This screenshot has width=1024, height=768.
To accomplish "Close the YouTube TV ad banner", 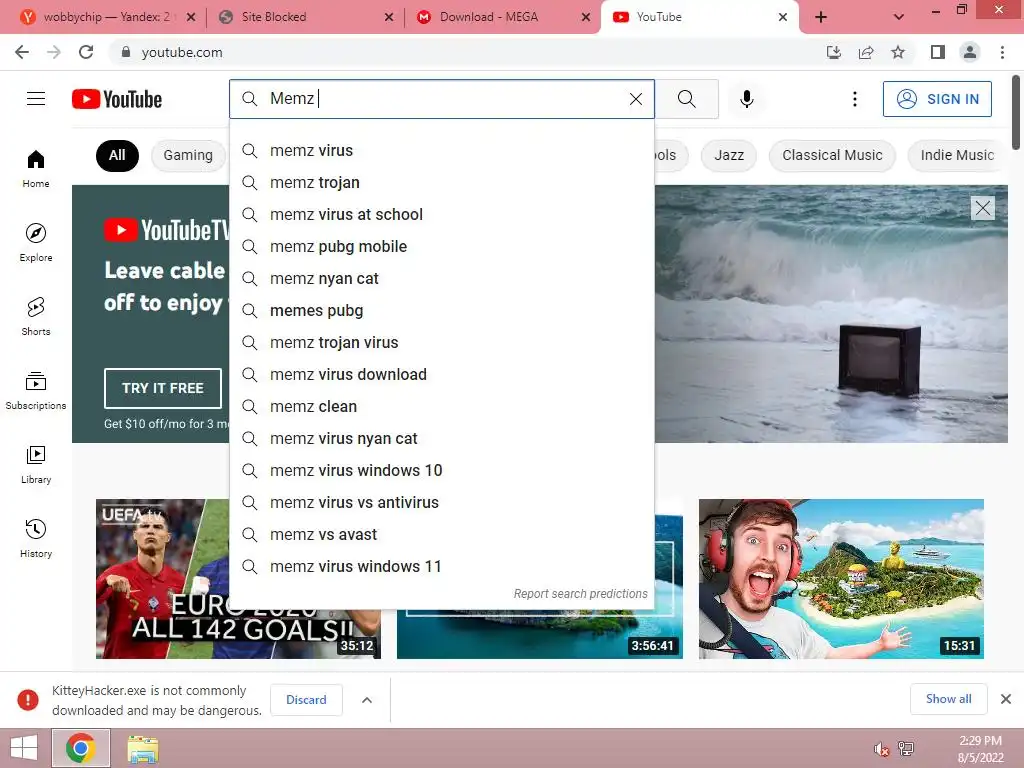I will click(x=982, y=208).
